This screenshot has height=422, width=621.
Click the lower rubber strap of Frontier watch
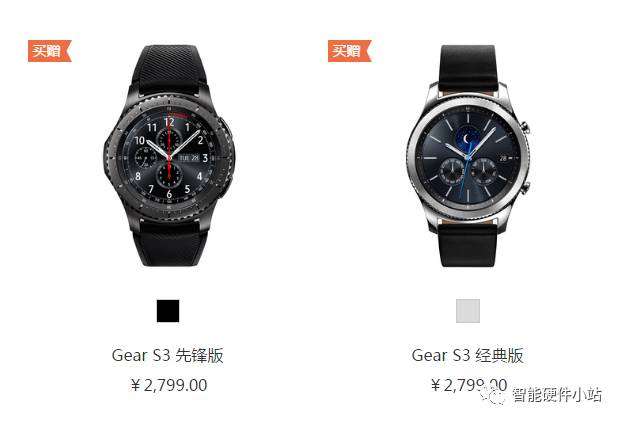(x=170, y=245)
